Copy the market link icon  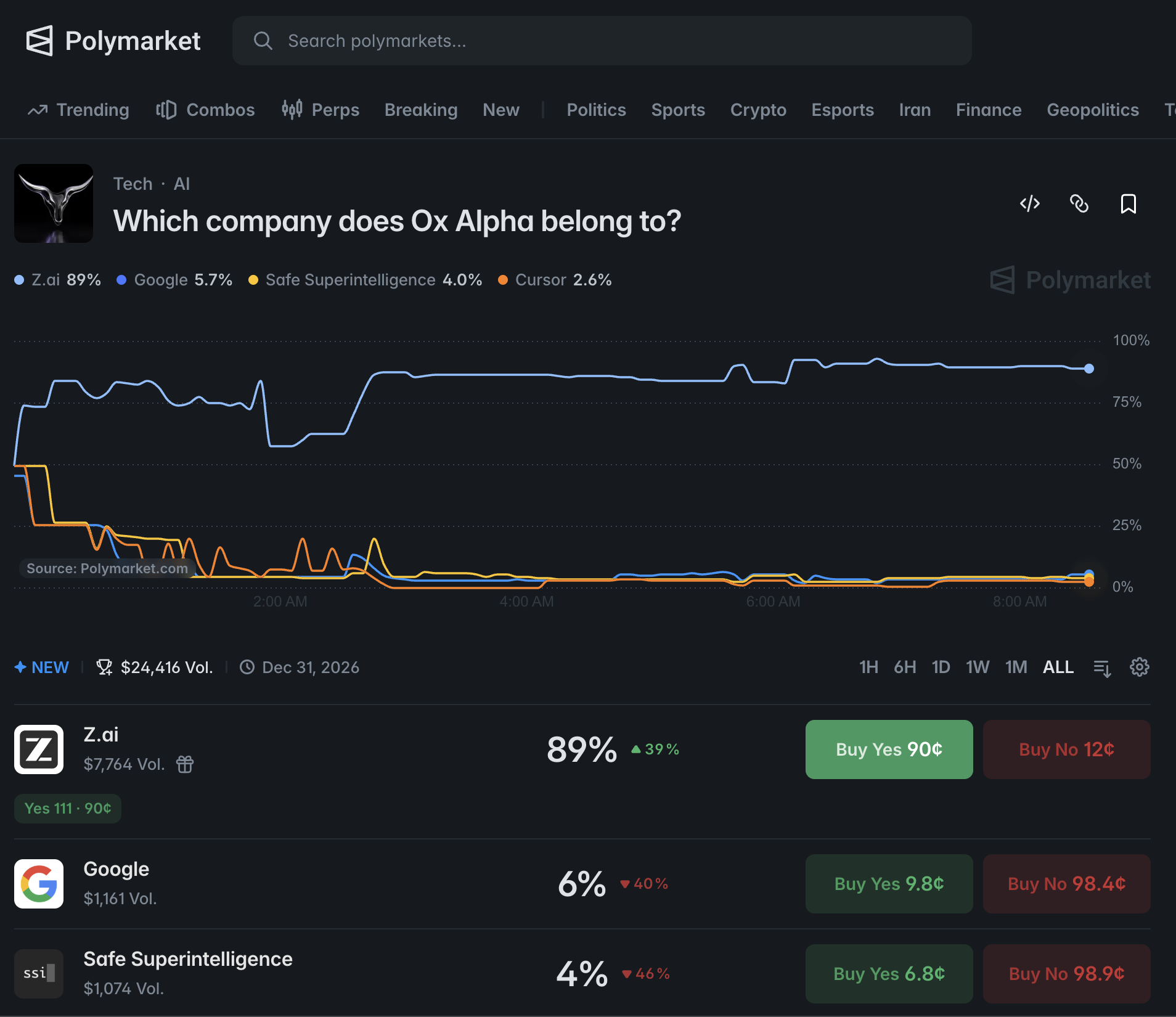1079,203
